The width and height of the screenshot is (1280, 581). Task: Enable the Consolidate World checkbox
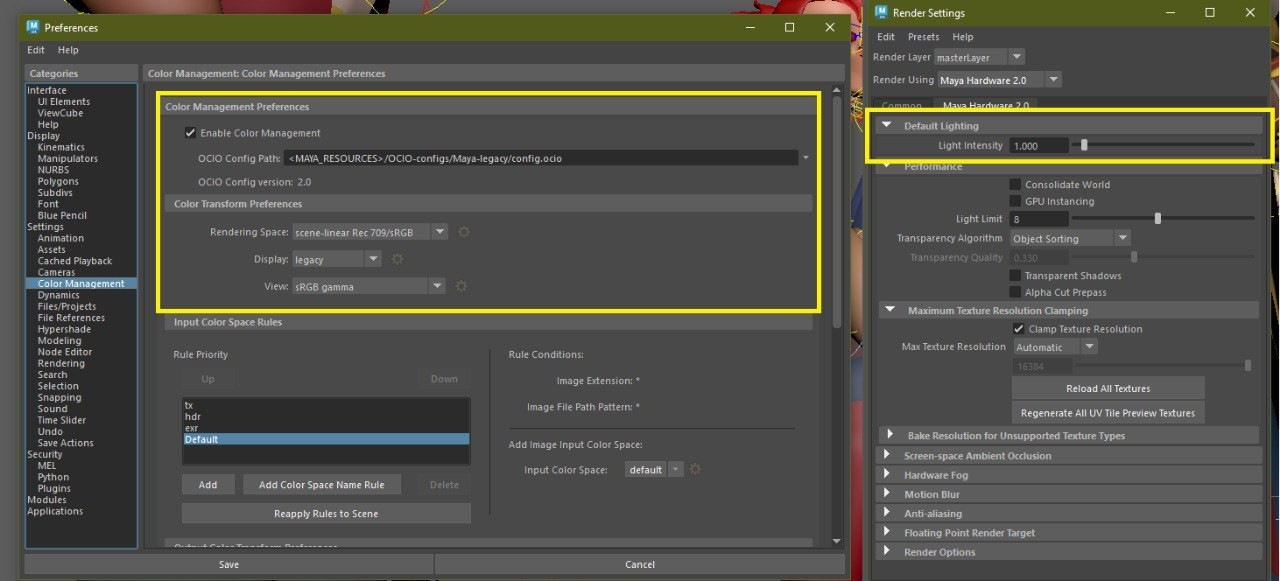point(1015,185)
